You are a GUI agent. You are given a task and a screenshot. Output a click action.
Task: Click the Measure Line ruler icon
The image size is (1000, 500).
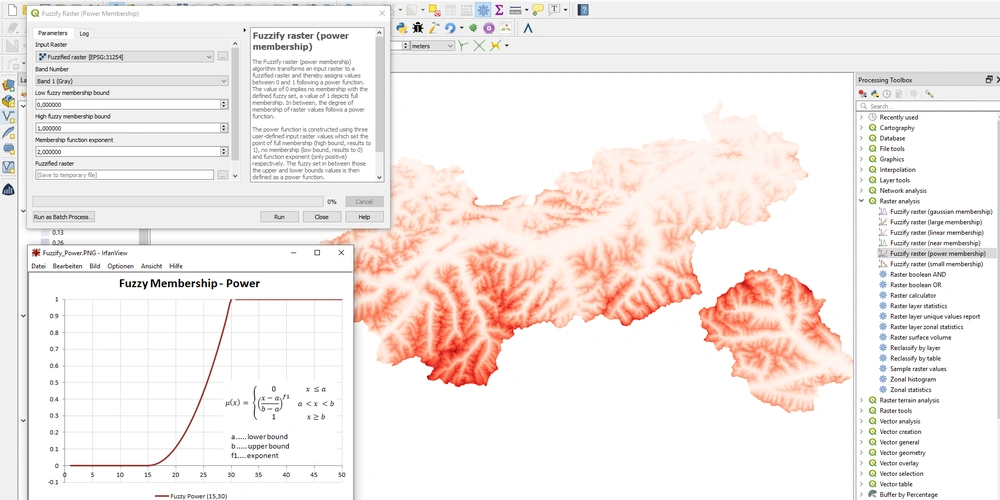516,10
